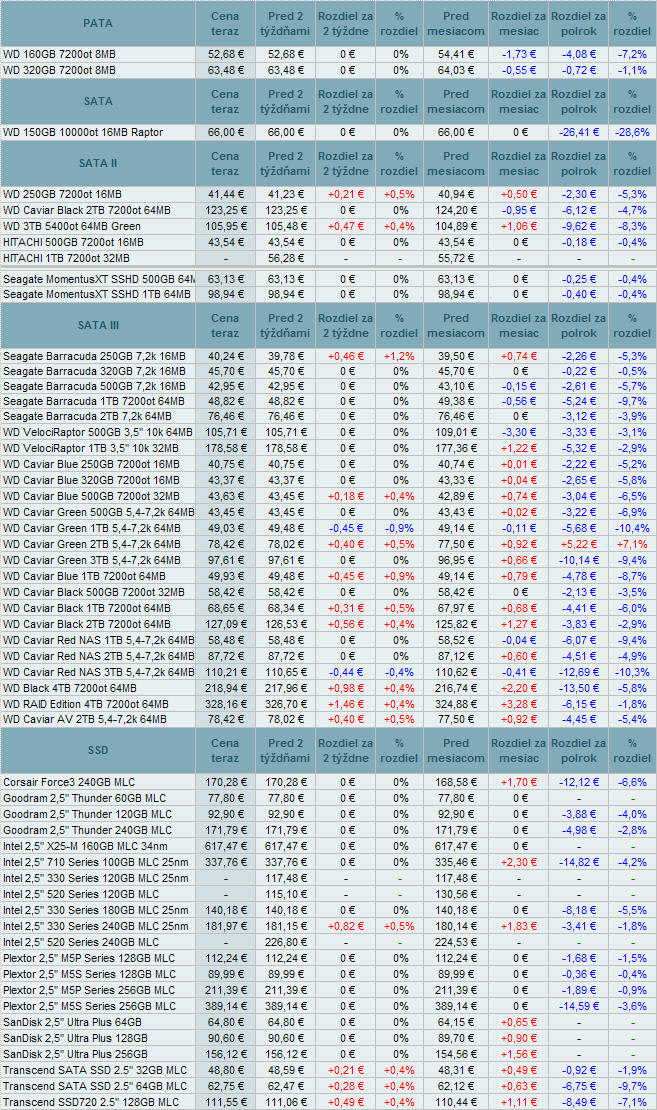Click the +1,2% cell in Barracuda 250GB row
Image resolution: width=657 pixels, height=1110 pixels.
pos(399,356)
